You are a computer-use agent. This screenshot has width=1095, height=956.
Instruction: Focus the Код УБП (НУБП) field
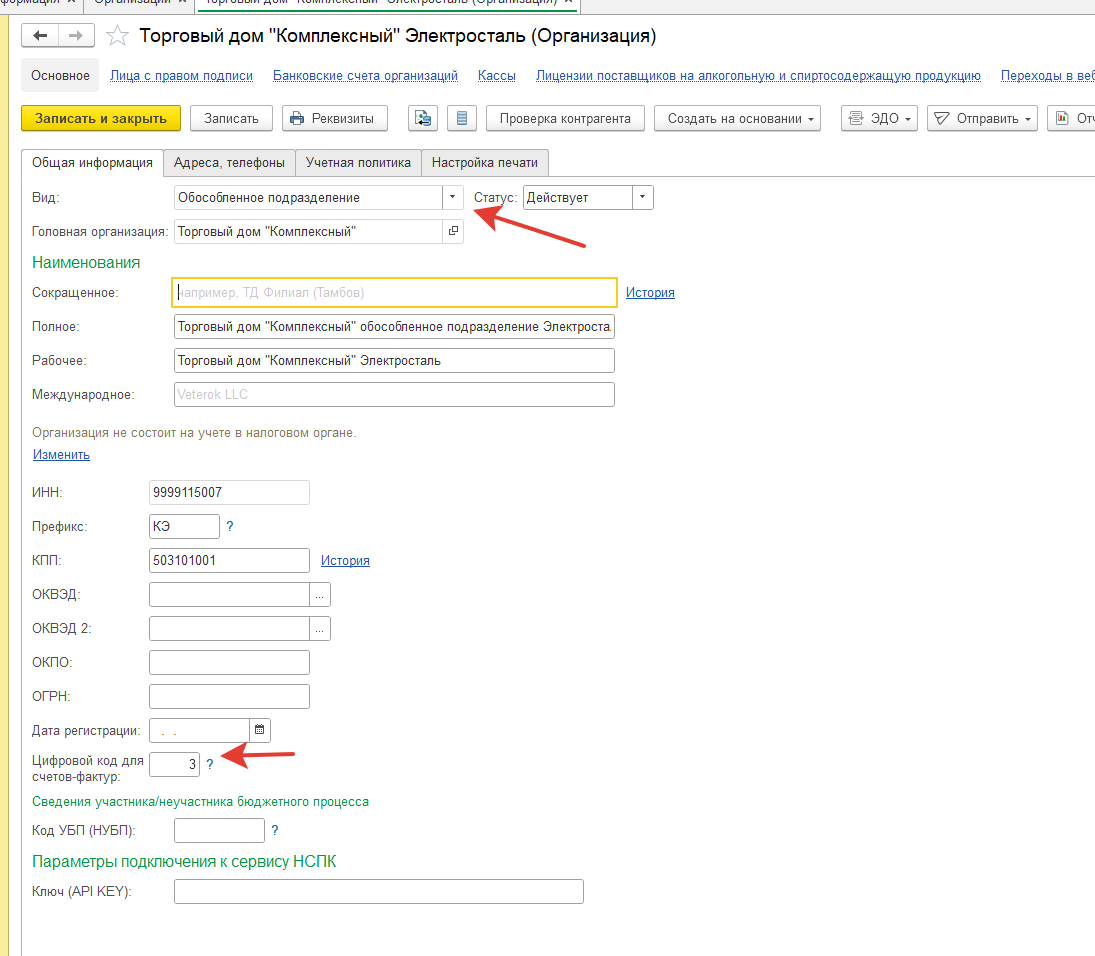pyautogui.click(x=219, y=830)
